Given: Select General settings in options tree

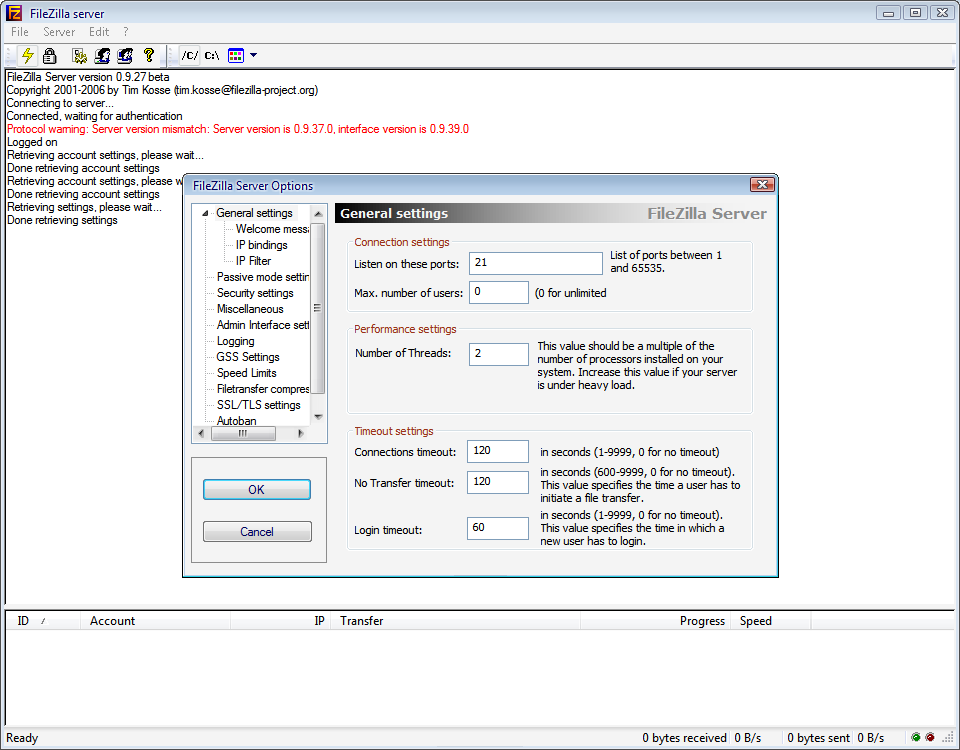Looking at the screenshot, I should [x=254, y=213].
